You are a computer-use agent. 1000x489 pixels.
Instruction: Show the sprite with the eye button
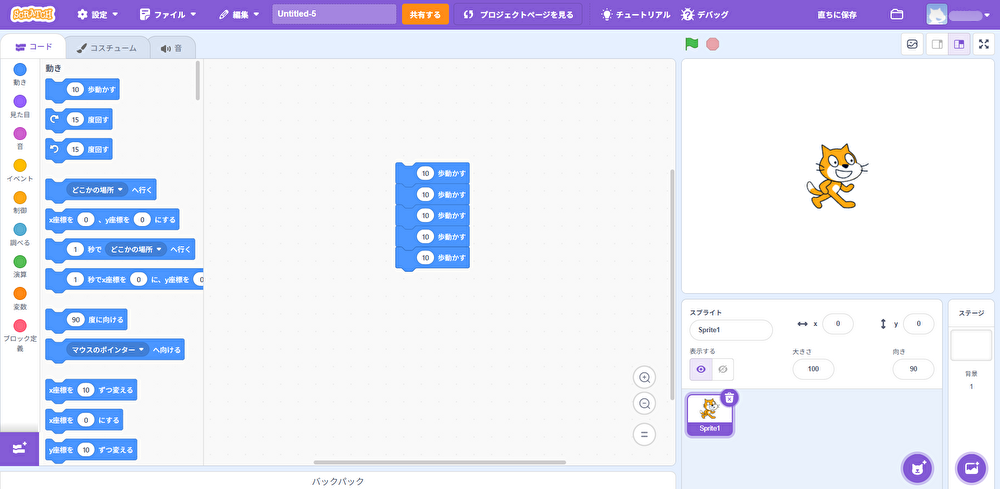701,369
